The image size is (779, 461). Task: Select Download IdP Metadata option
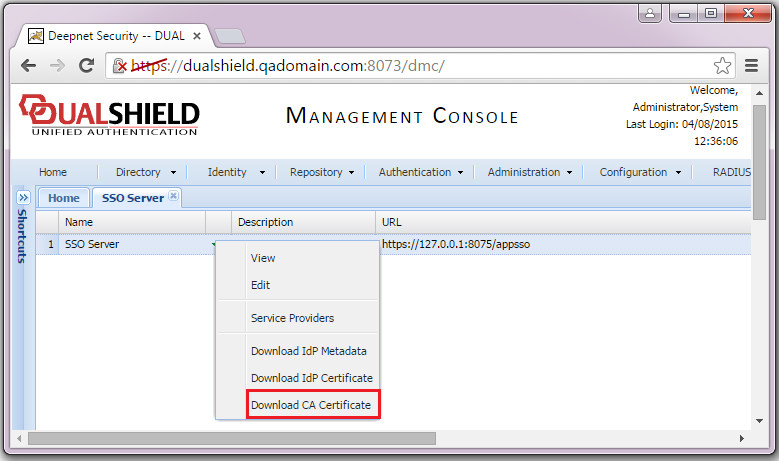tap(308, 351)
